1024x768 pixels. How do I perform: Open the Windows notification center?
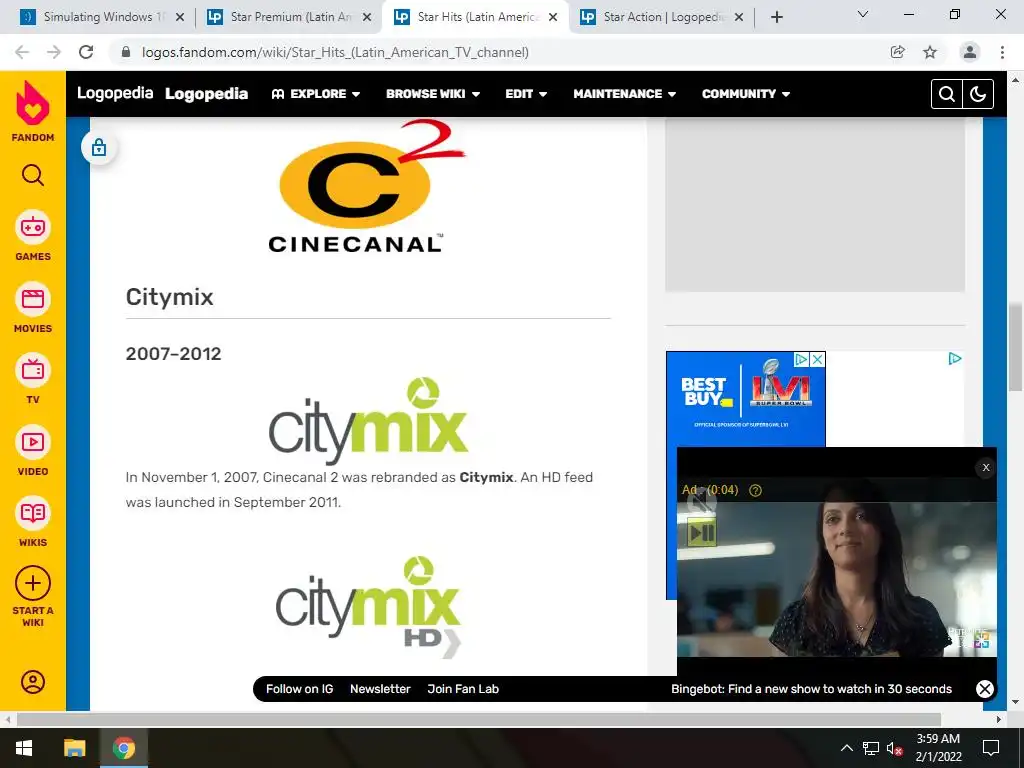(991, 748)
